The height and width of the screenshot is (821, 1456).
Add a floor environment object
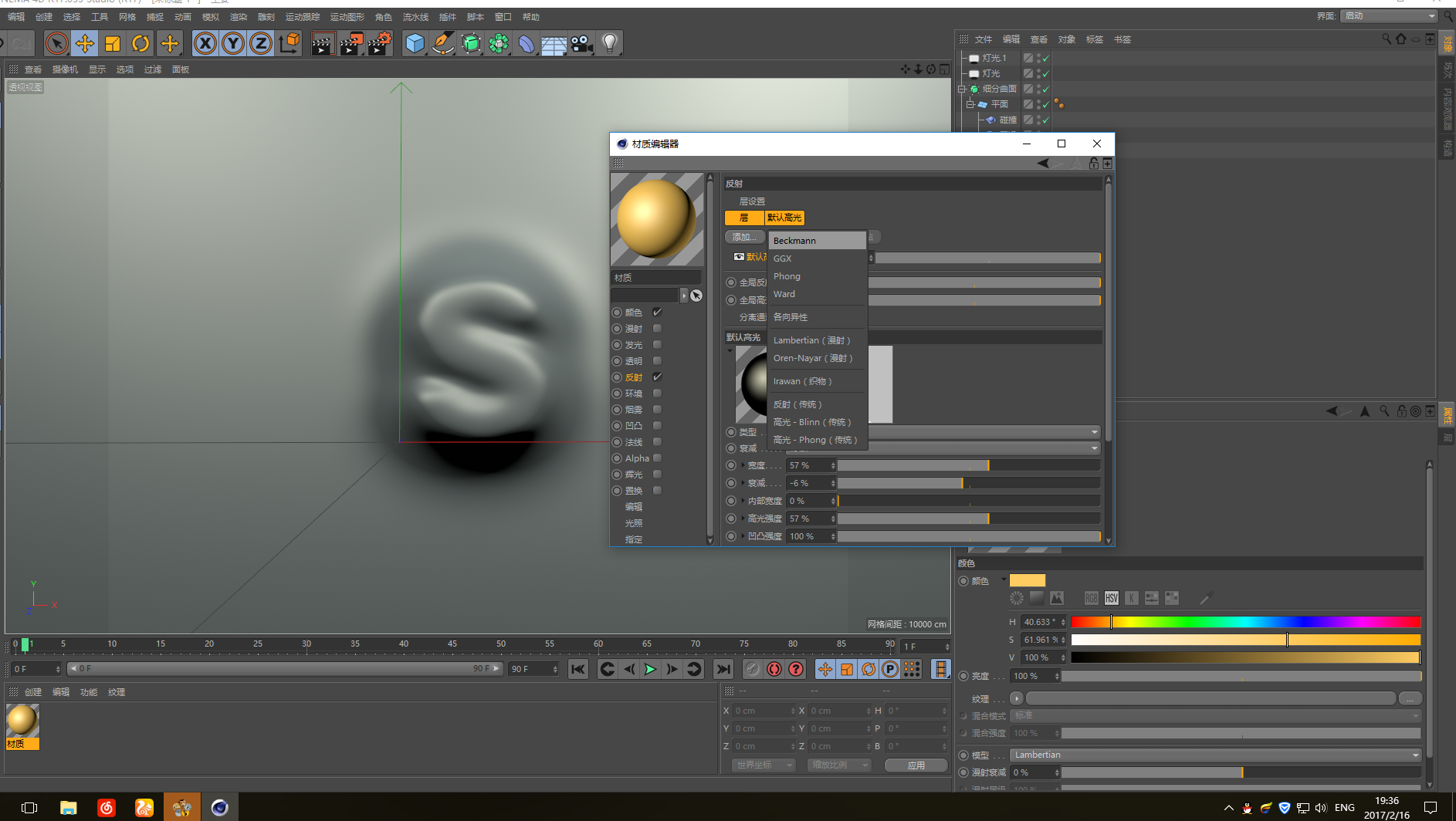(554, 43)
